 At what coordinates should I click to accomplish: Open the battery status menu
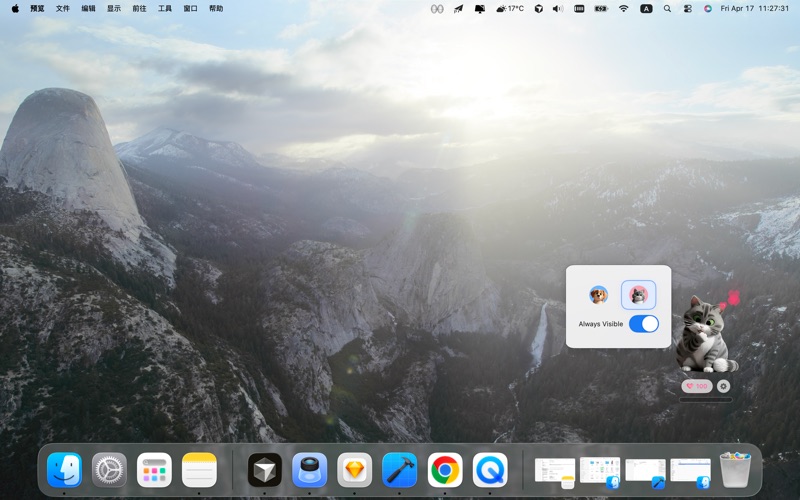point(601,9)
